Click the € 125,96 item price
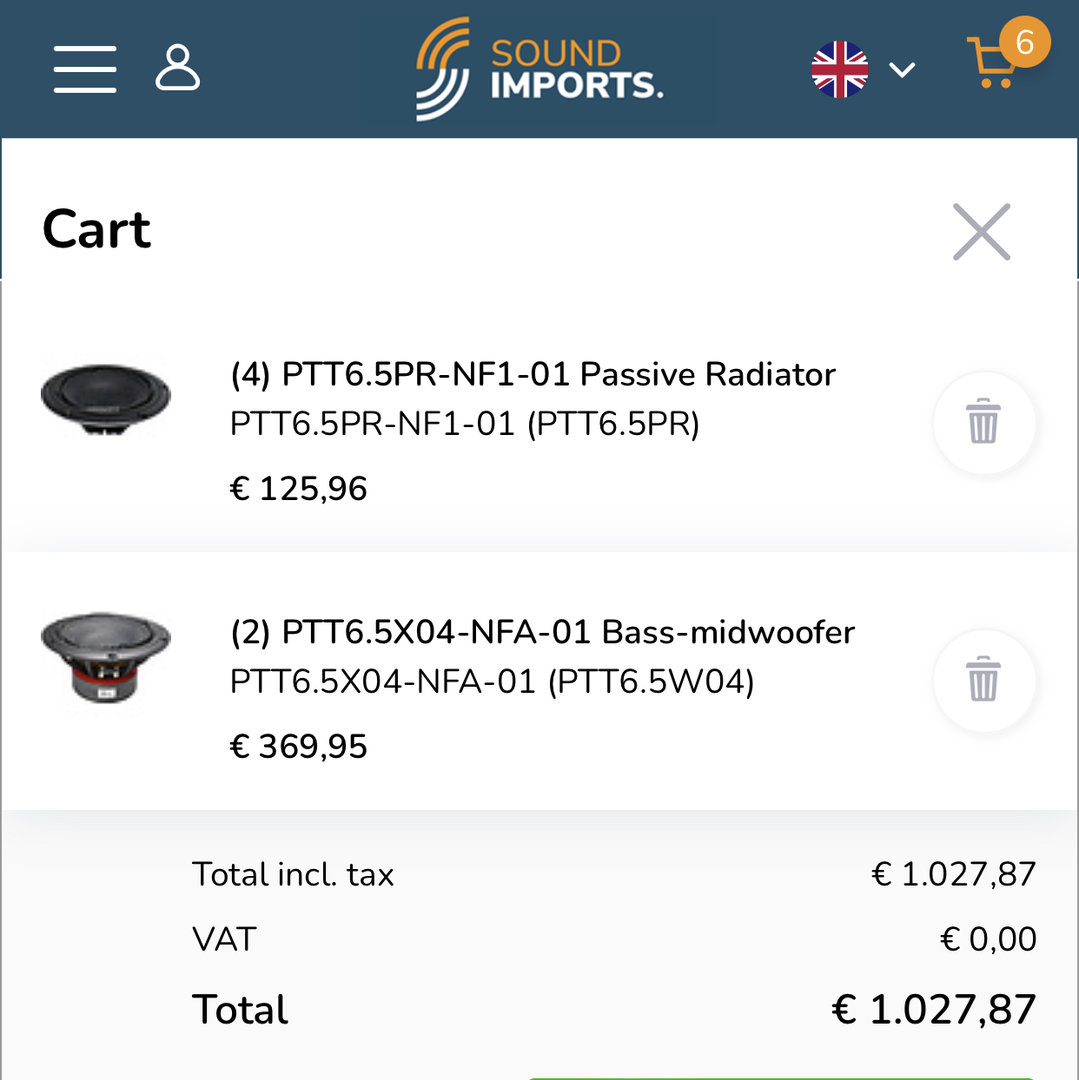Screen dimensions: 1079x1080 click(299, 489)
